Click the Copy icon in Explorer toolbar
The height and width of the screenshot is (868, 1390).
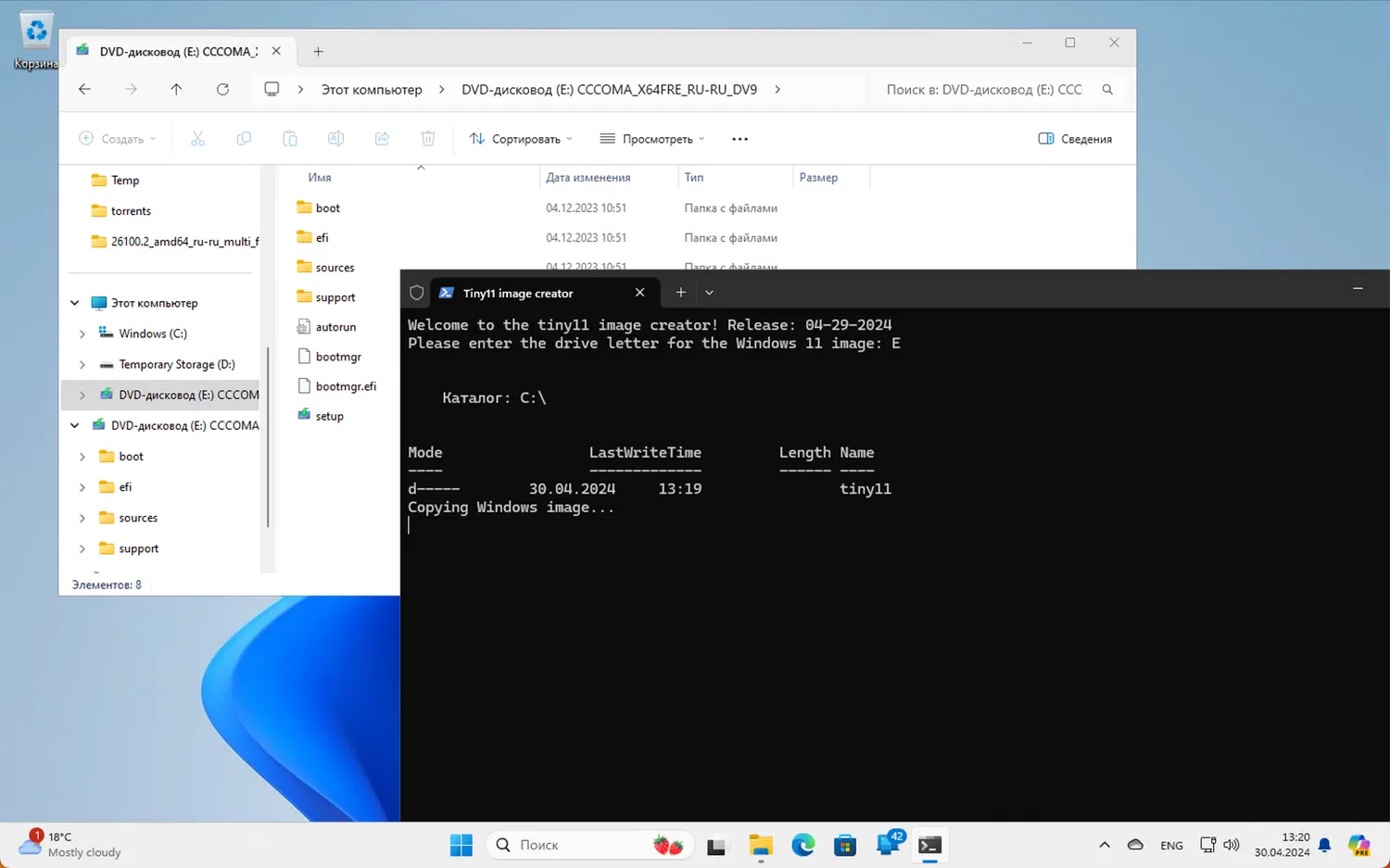pos(244,138)
